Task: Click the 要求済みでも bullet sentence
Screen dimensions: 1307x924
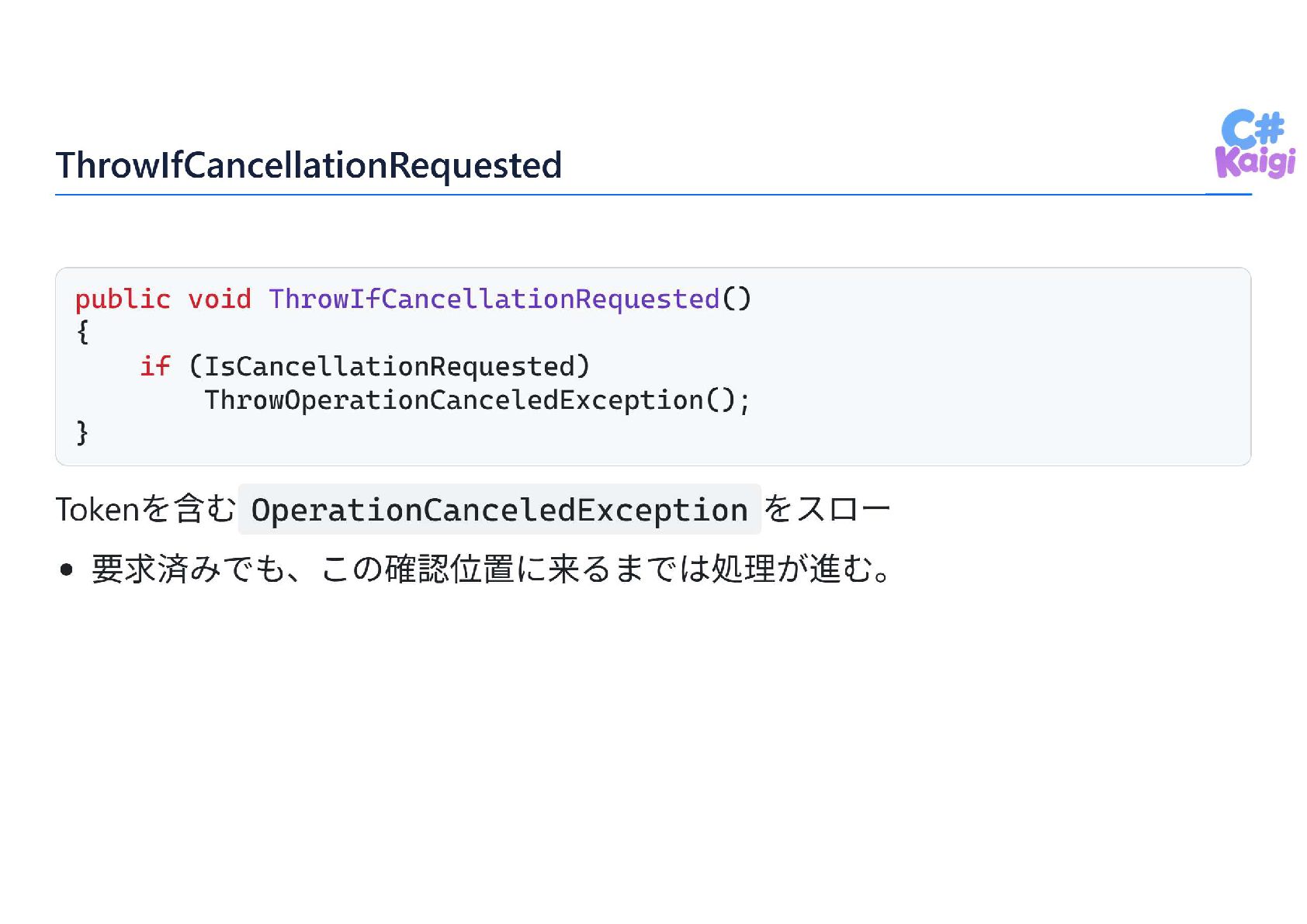Action: pos(492,569)
